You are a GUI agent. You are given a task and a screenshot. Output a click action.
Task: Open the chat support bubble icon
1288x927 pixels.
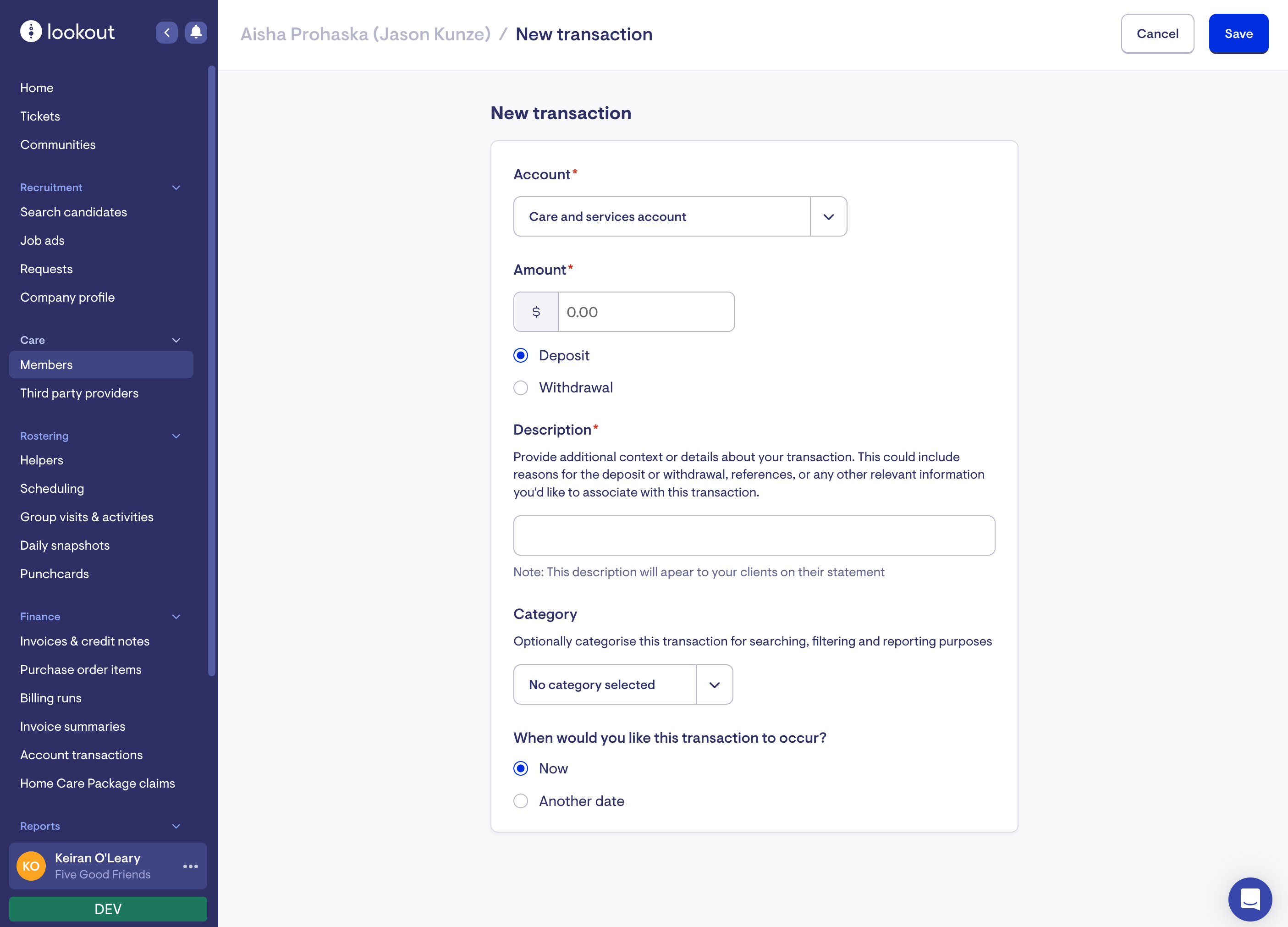pyautogui.click(x=1249, y=899)
